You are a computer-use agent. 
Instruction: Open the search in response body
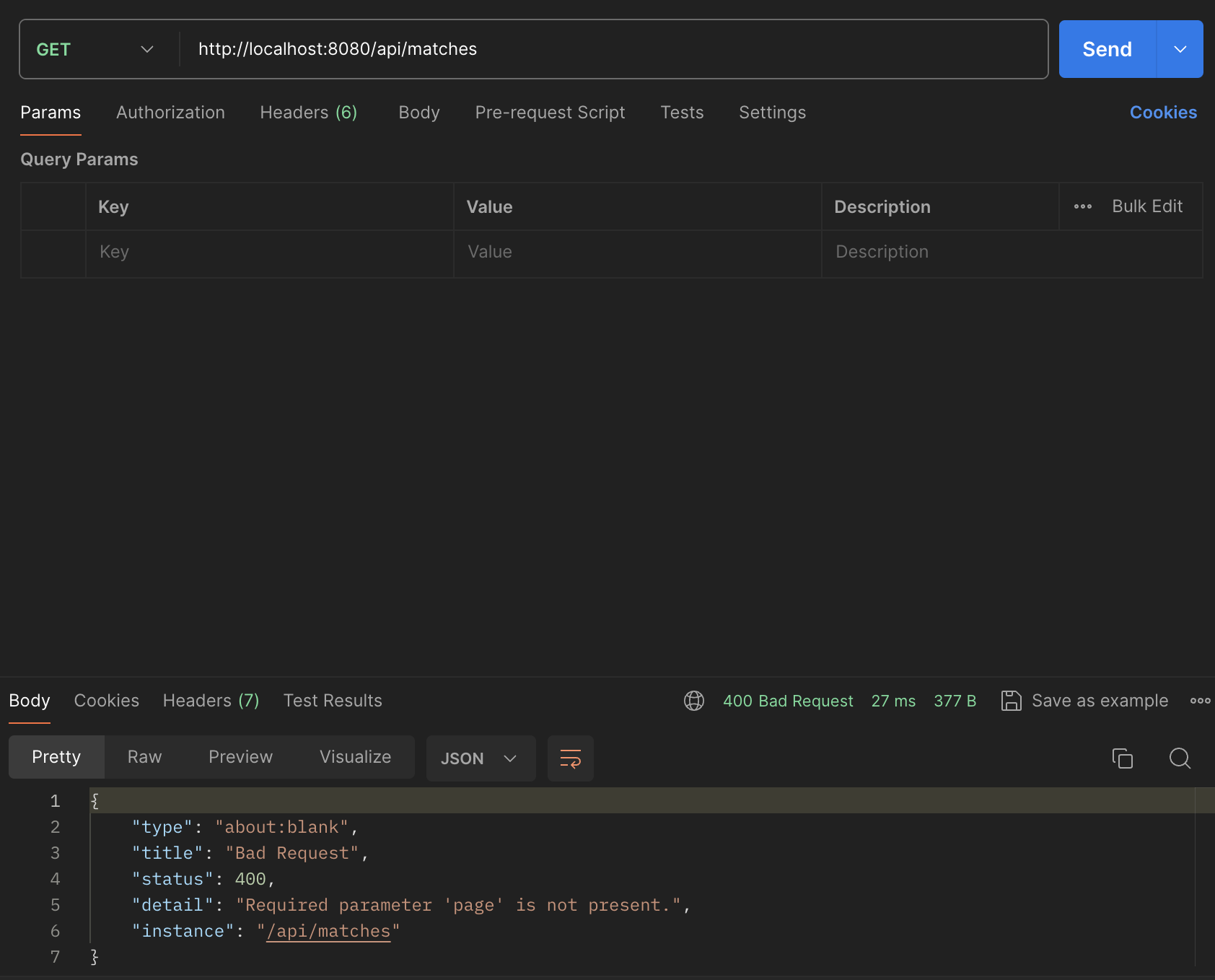1180,758
